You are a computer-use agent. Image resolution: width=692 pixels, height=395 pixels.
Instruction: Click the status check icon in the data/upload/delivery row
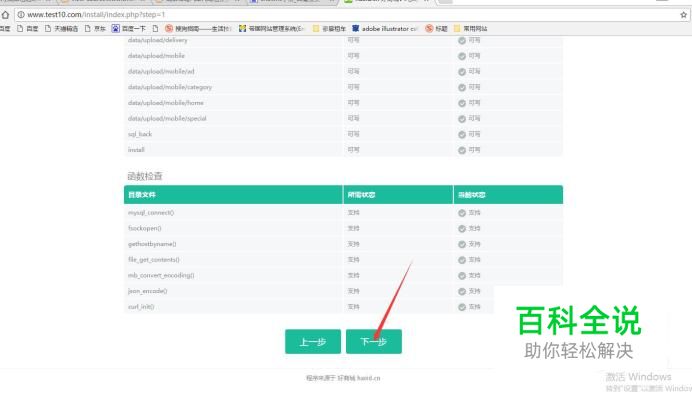(x=462, y=41)
